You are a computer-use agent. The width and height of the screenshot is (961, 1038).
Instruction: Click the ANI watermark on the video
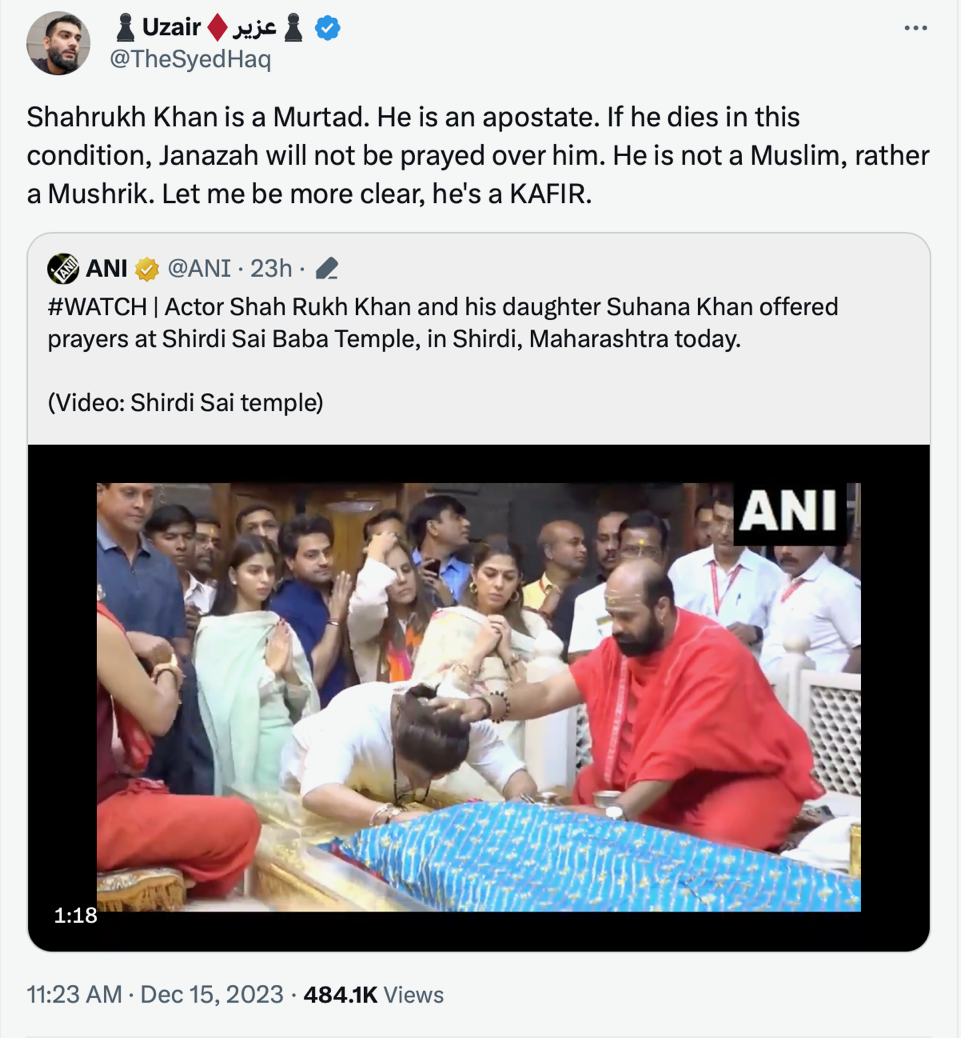click(x=788, y=511)
